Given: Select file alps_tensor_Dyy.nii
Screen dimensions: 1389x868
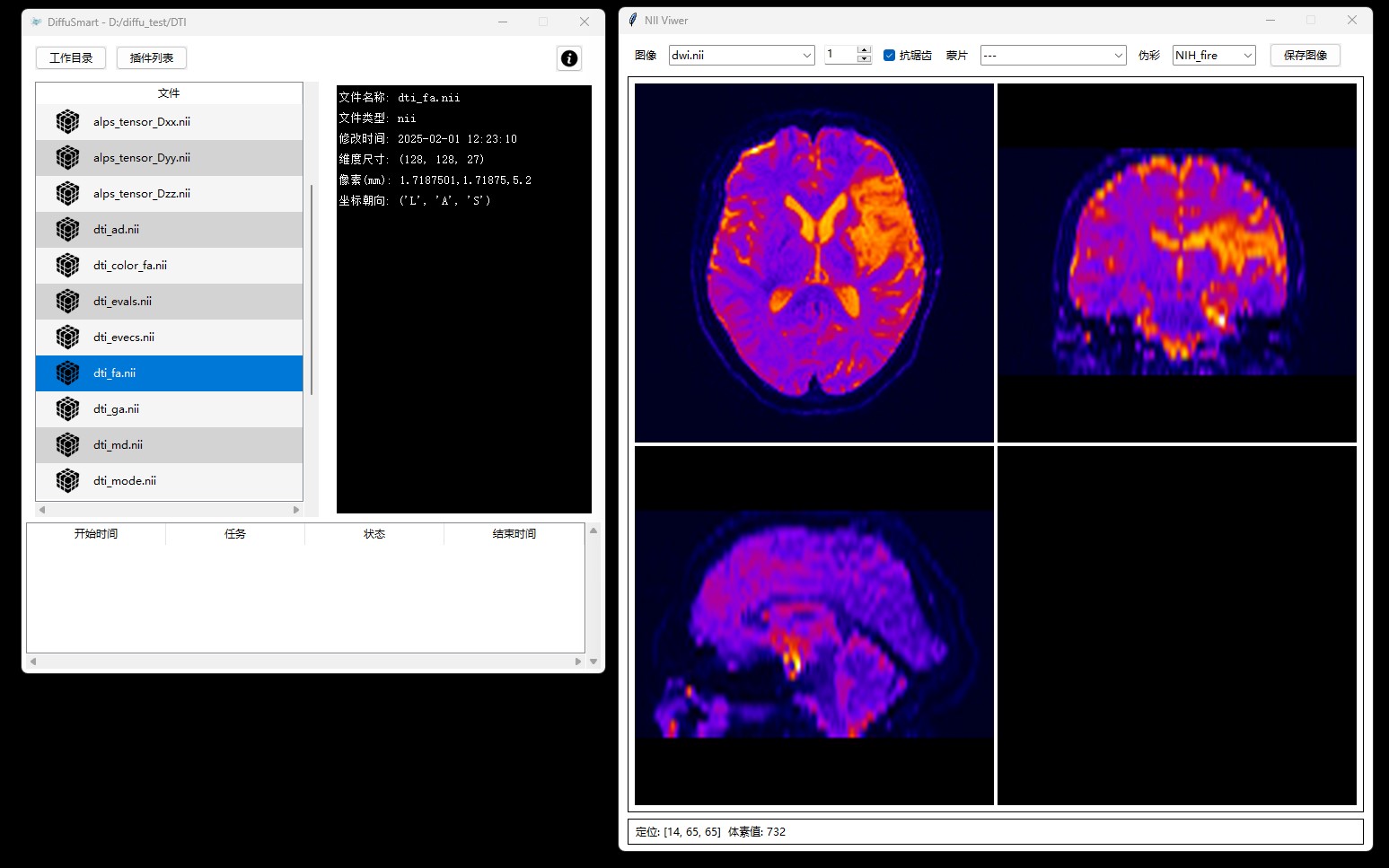Looking at the screenshot, I should pos(169,158).
